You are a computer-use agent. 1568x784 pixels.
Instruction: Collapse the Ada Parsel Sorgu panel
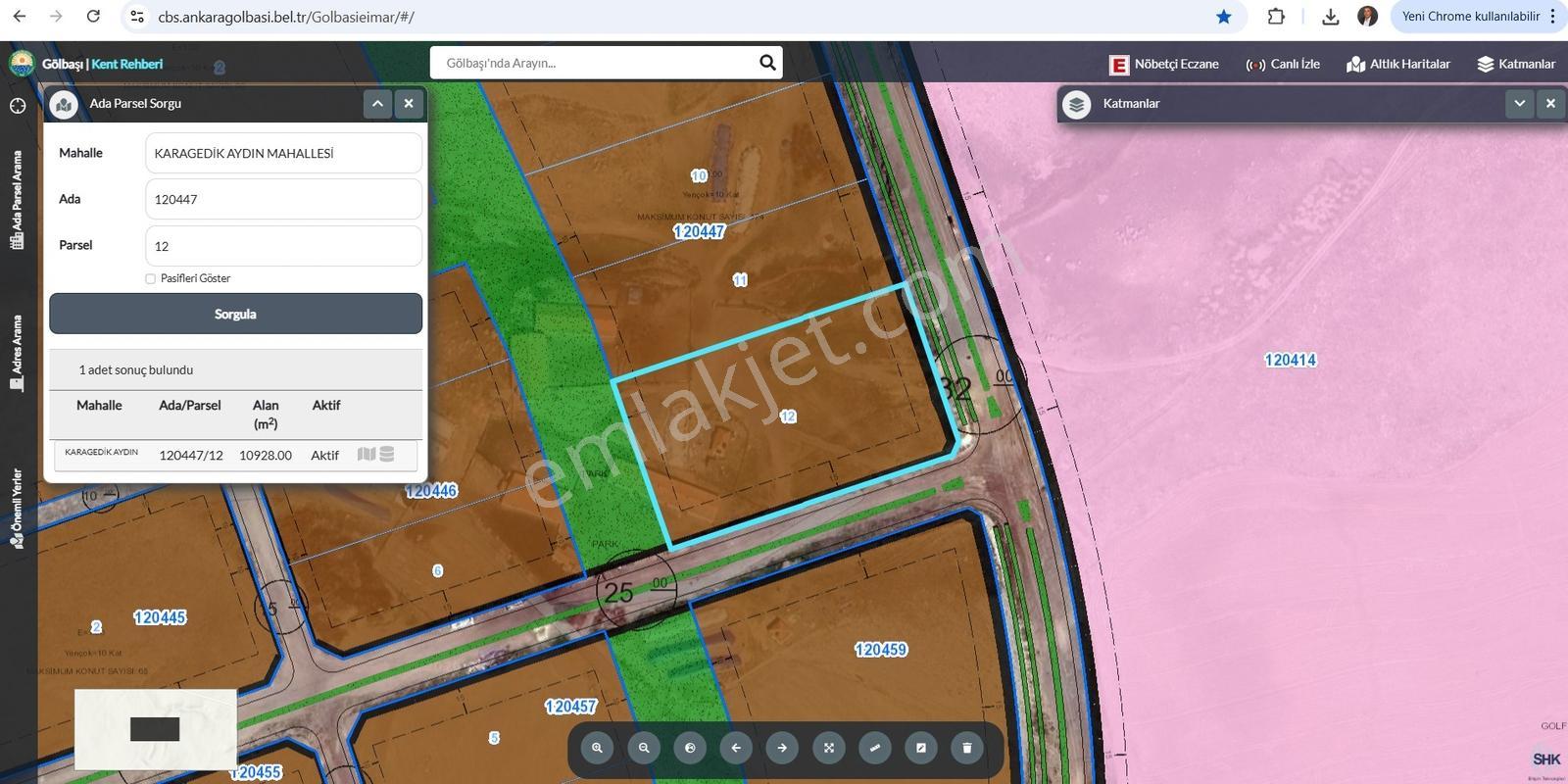[x=377, y=103]
